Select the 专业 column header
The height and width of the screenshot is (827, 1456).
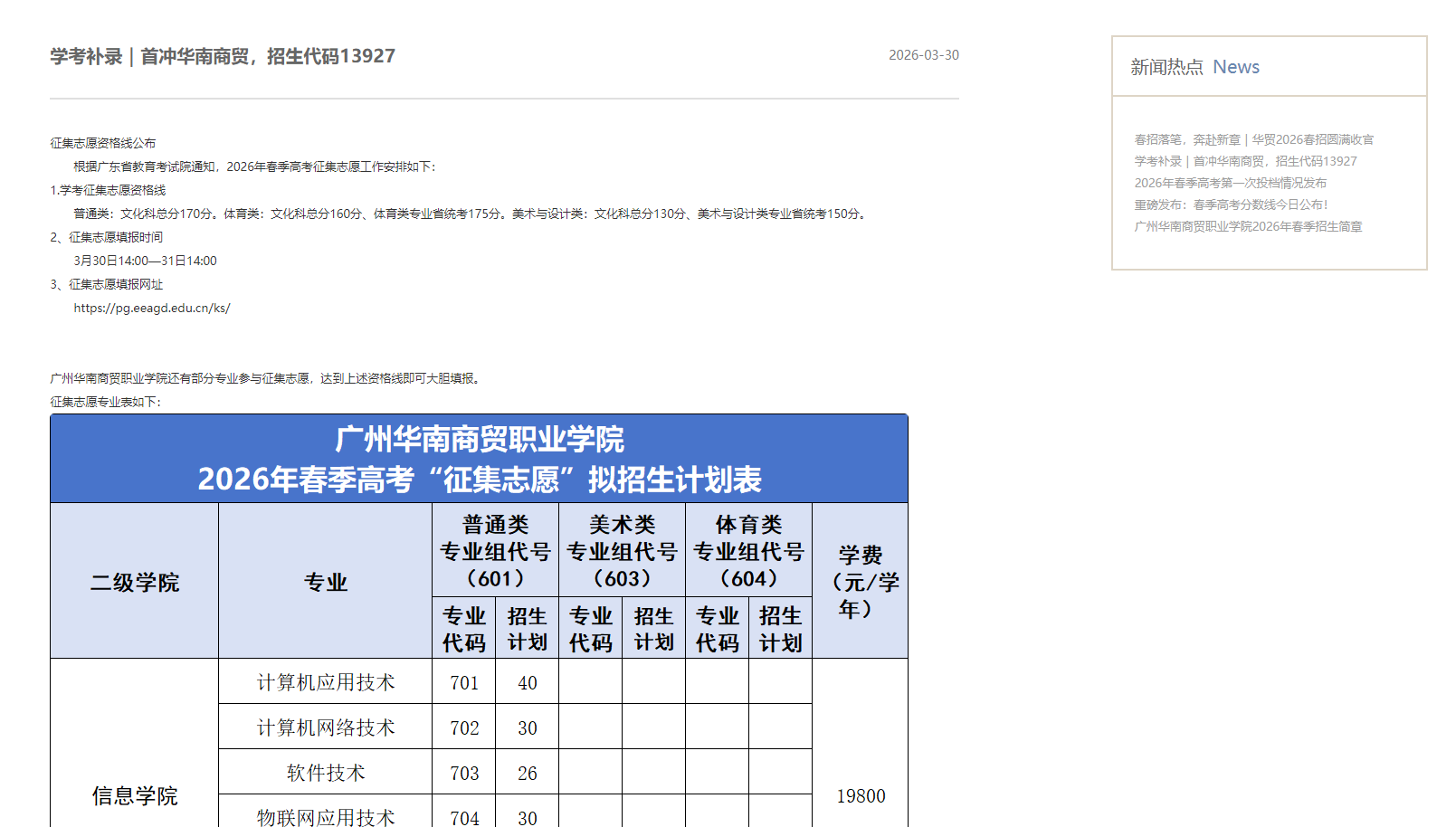coord(325,583)
